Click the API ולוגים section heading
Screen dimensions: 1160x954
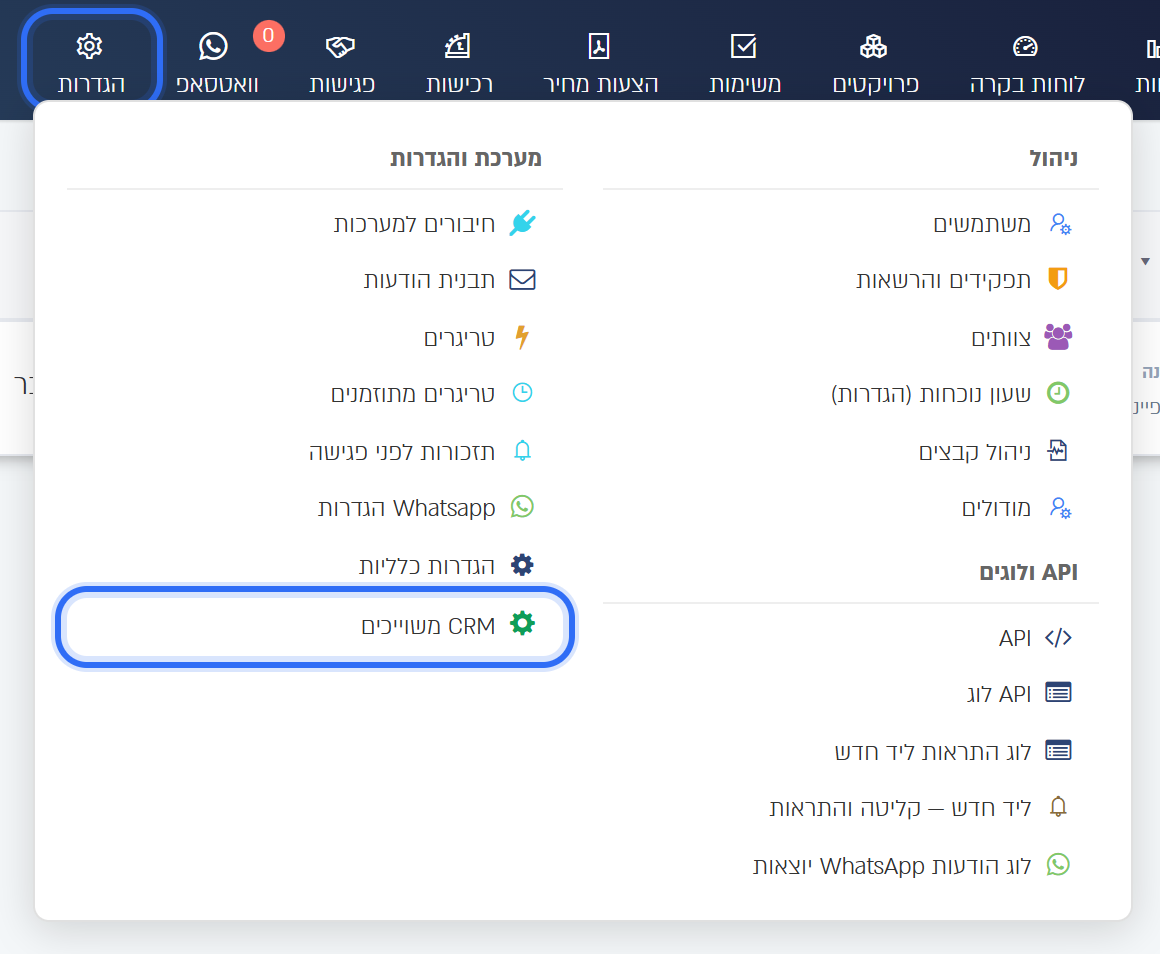coord(1028,572)
